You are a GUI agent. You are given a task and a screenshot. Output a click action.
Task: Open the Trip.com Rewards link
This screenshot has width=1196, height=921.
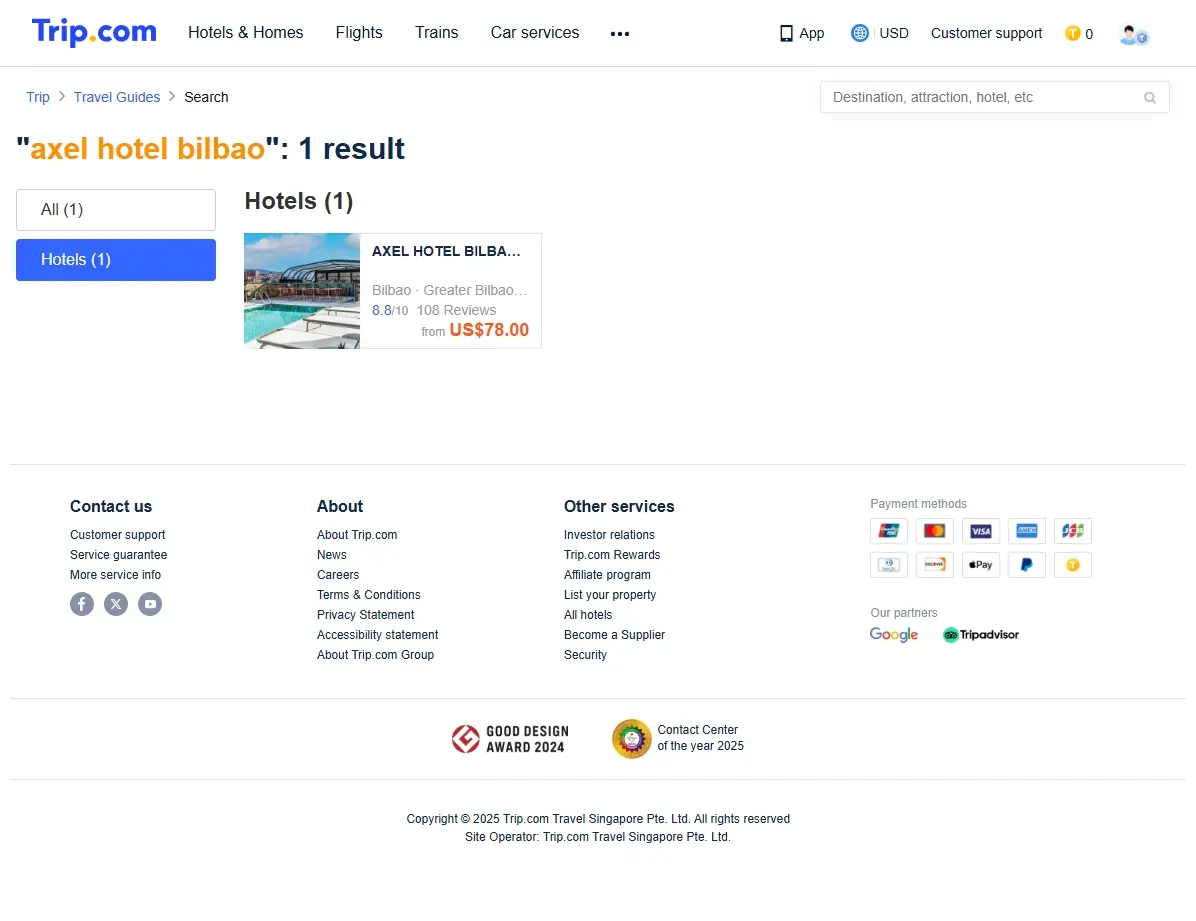coord(612,555)
